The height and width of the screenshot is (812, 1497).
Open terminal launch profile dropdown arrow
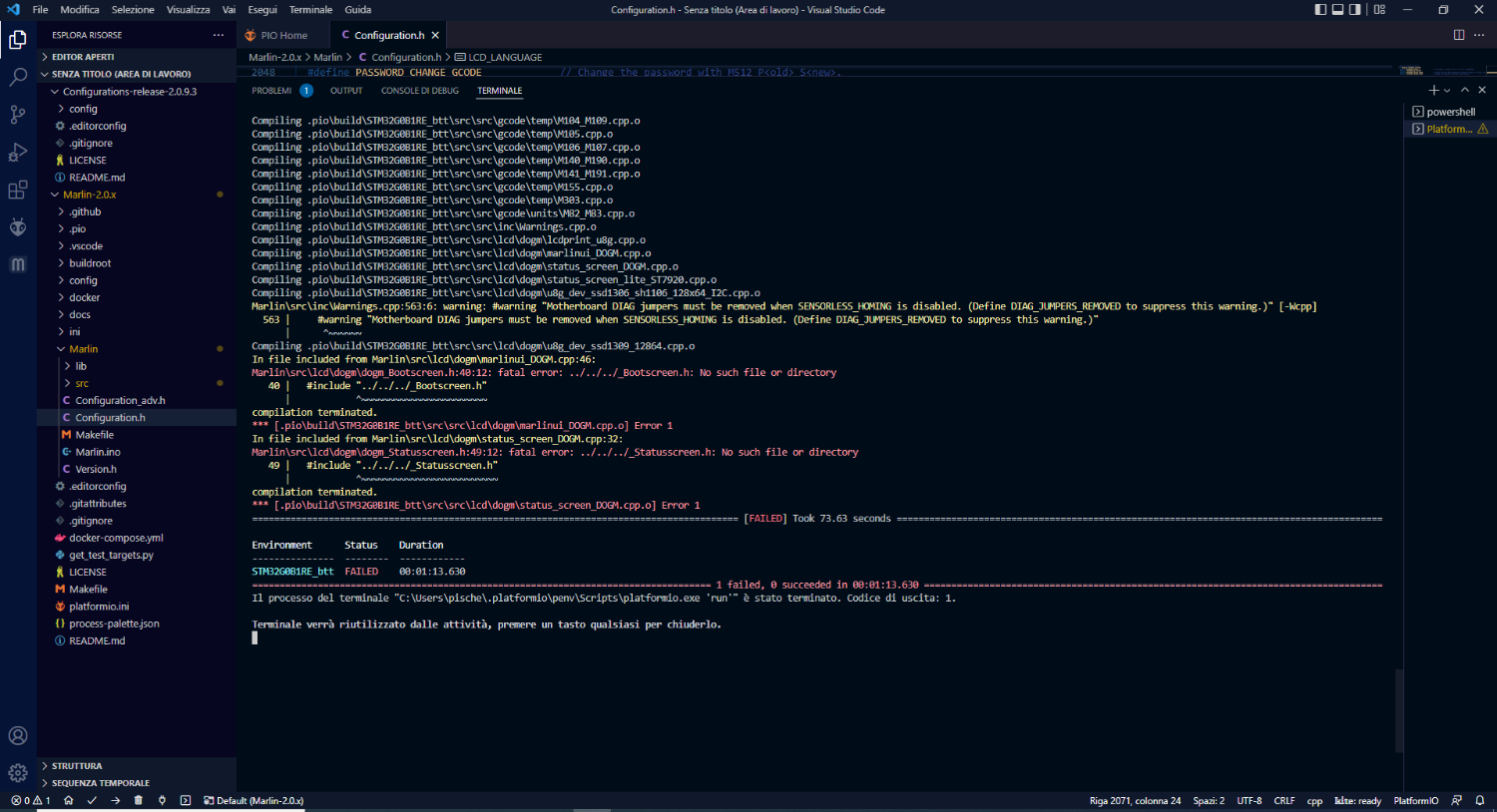point(1447,90)
